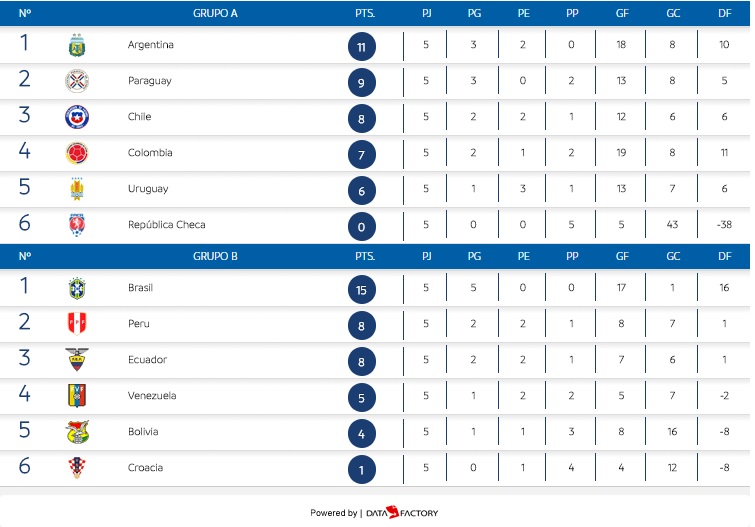Click the PTS. column header in Grupo A
The image size is (755, 527).
coord(365,14)
